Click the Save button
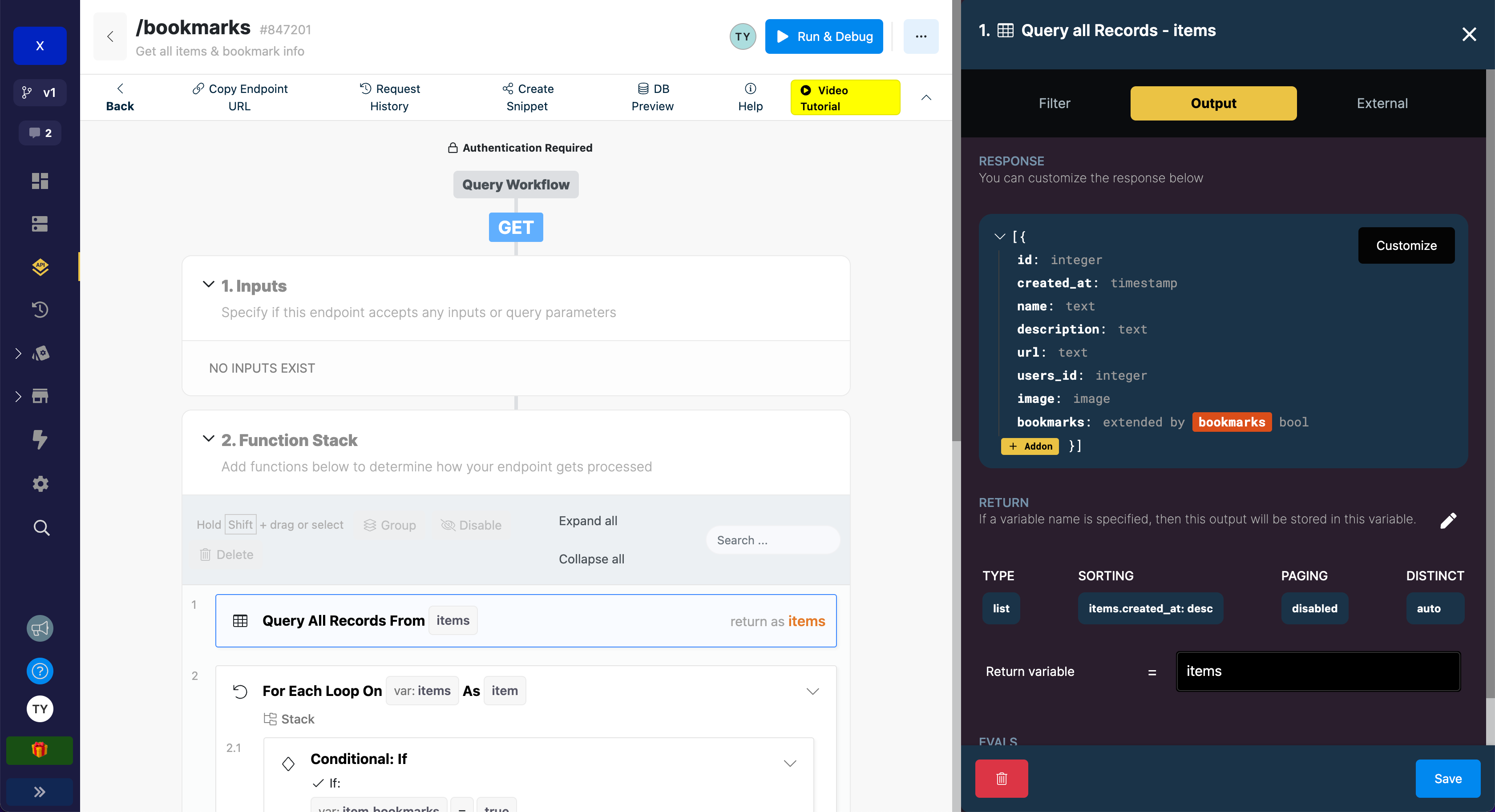The height and width of the screenshot is (812, 1495). click(1447, 778)
